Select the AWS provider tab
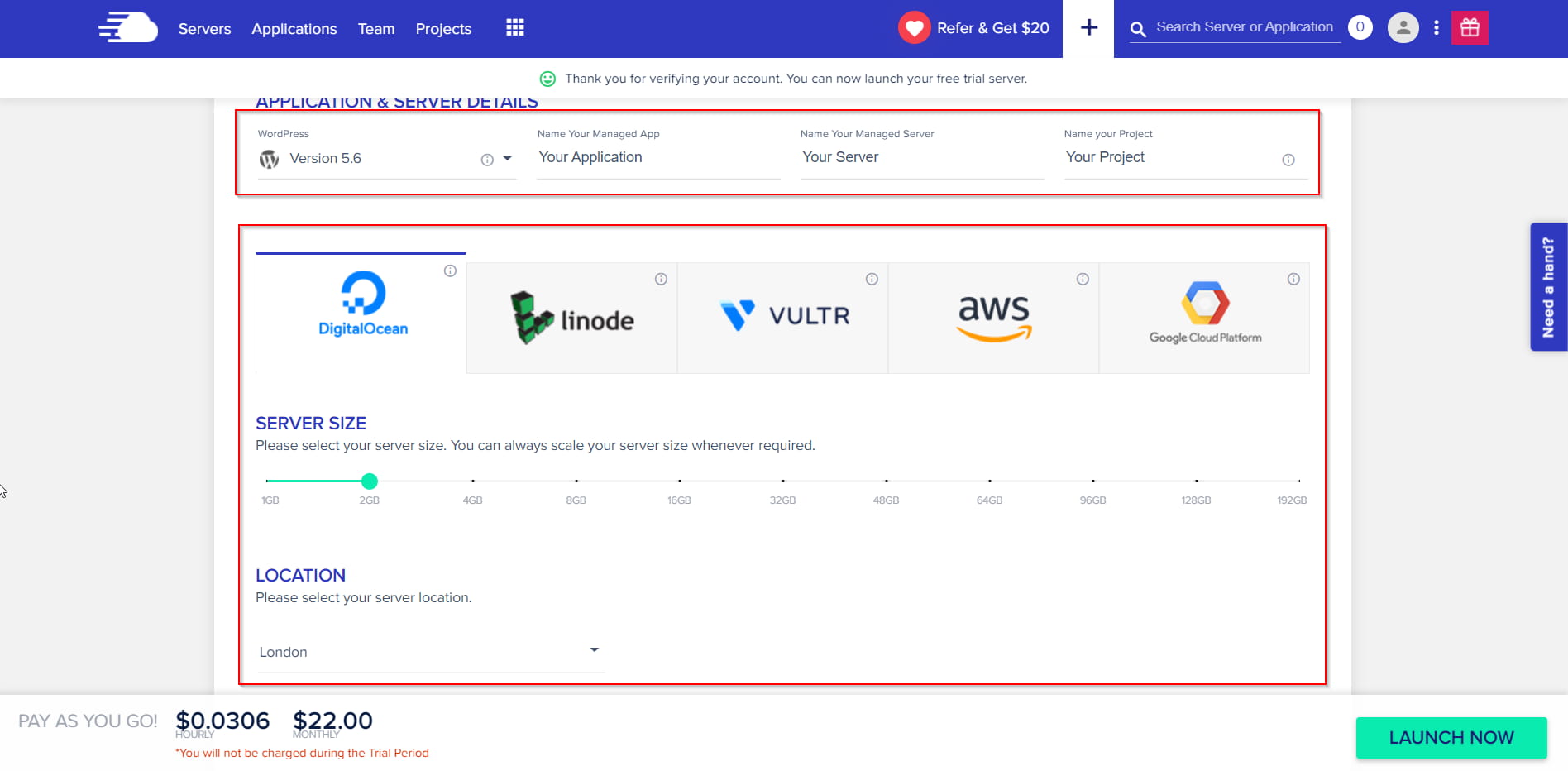This screenshot has height=771, width=1568. 993,318
